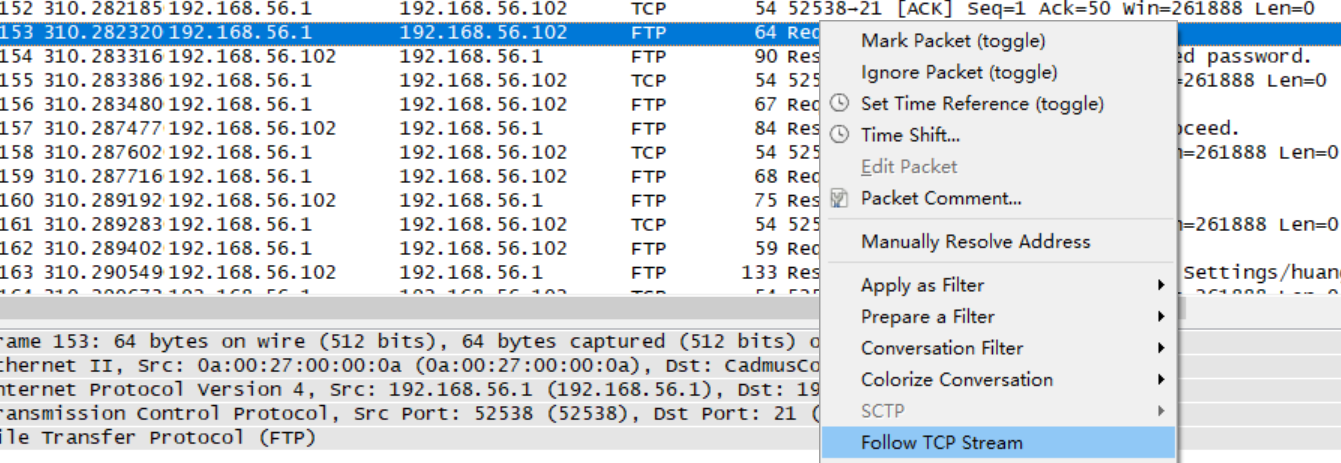The width and height of the screenshot is (1341, 463).
Task: Select Follow TCP Stream
Action: pos(998,443)
